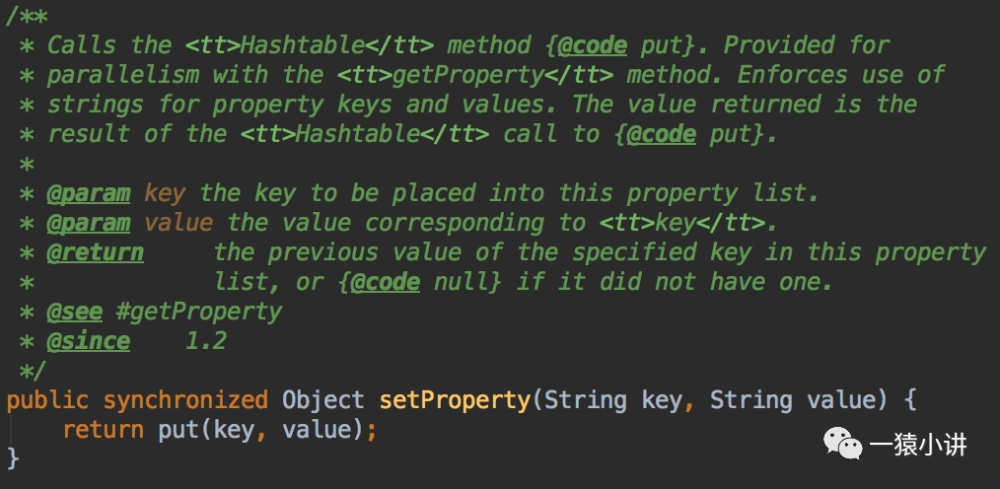Click the put method call

(x=178, y=431)
